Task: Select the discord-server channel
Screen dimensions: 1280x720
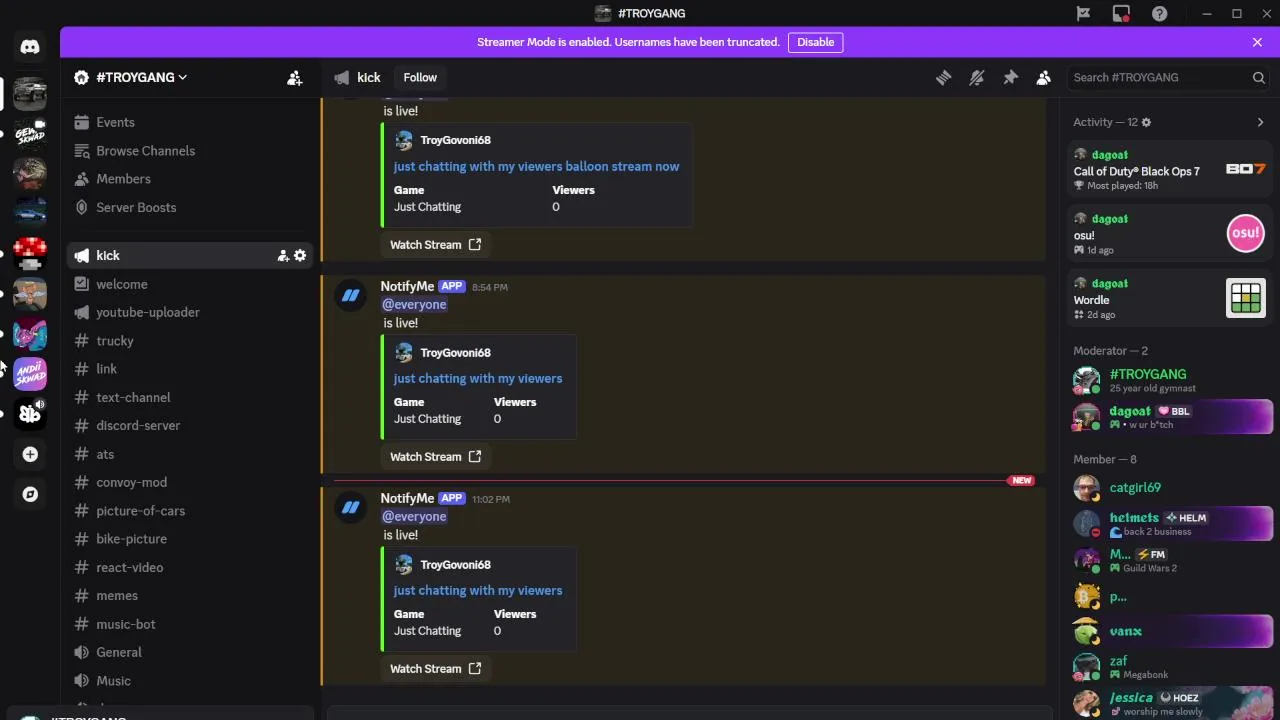Action: (x=190, y=425)
